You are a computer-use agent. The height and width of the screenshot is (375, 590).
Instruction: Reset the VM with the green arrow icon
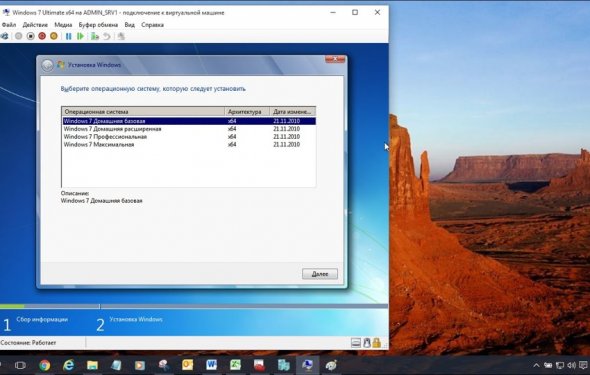point(80,36)
